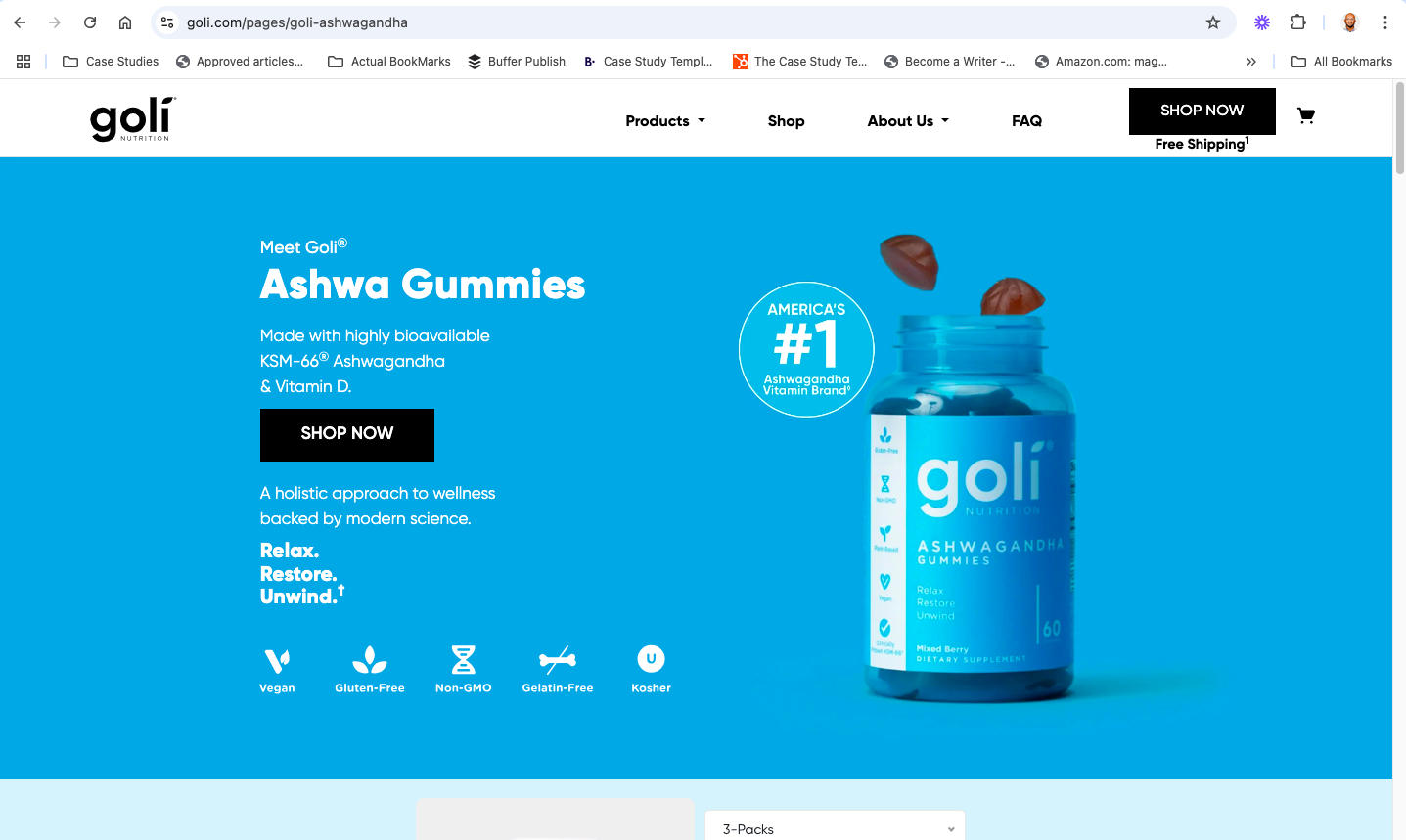This screenshot has height=840, width=1406.
Task: Open the FAQ page
Action: (1026, 121)
